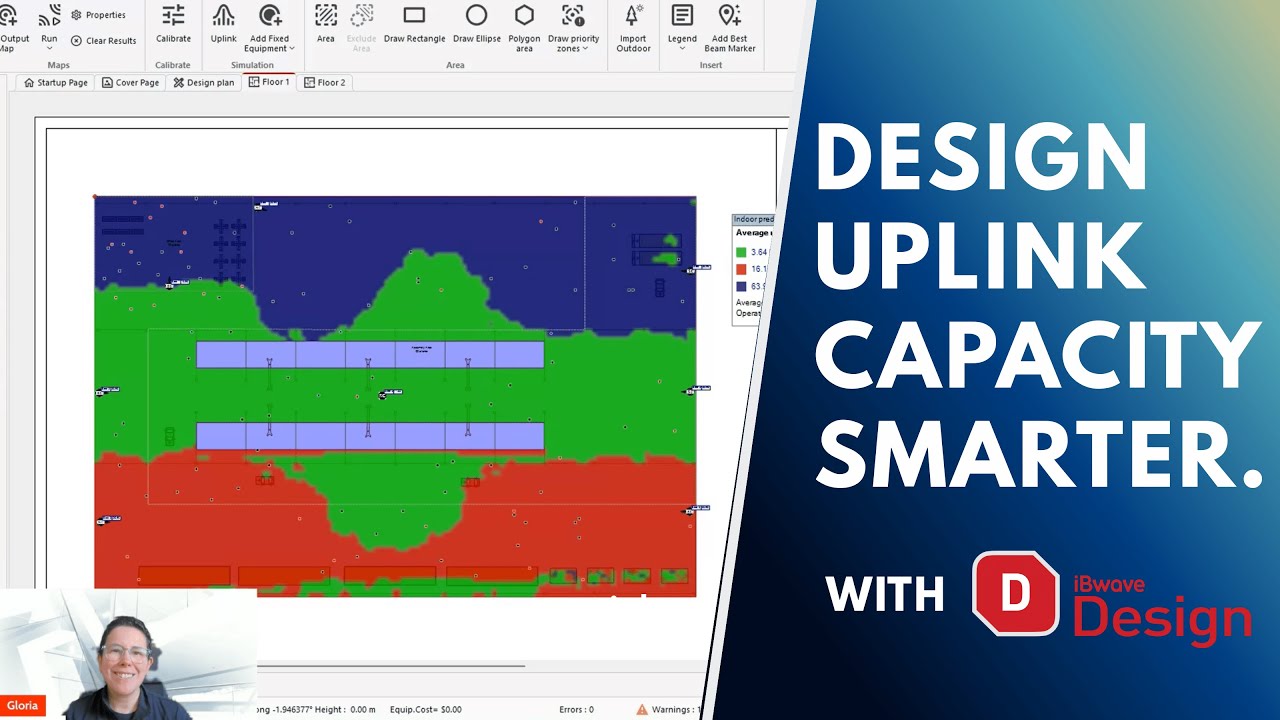Click the green legend color swatch

pyautogui.click(x=741, y=253)
